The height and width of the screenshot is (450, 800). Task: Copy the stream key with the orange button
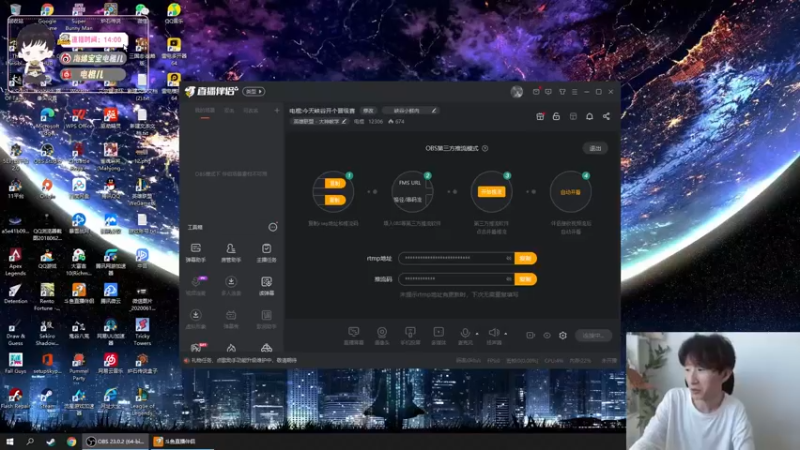525,279
